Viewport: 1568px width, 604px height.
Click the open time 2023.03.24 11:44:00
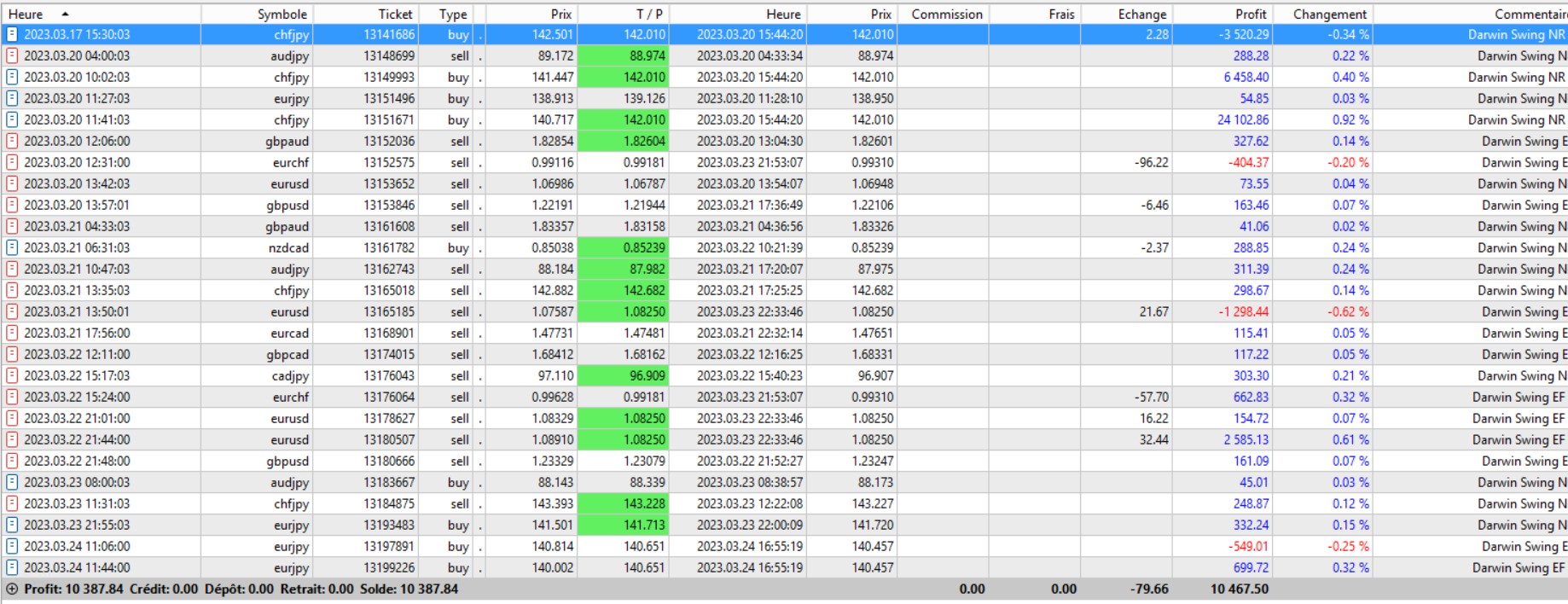click(77, 567)
